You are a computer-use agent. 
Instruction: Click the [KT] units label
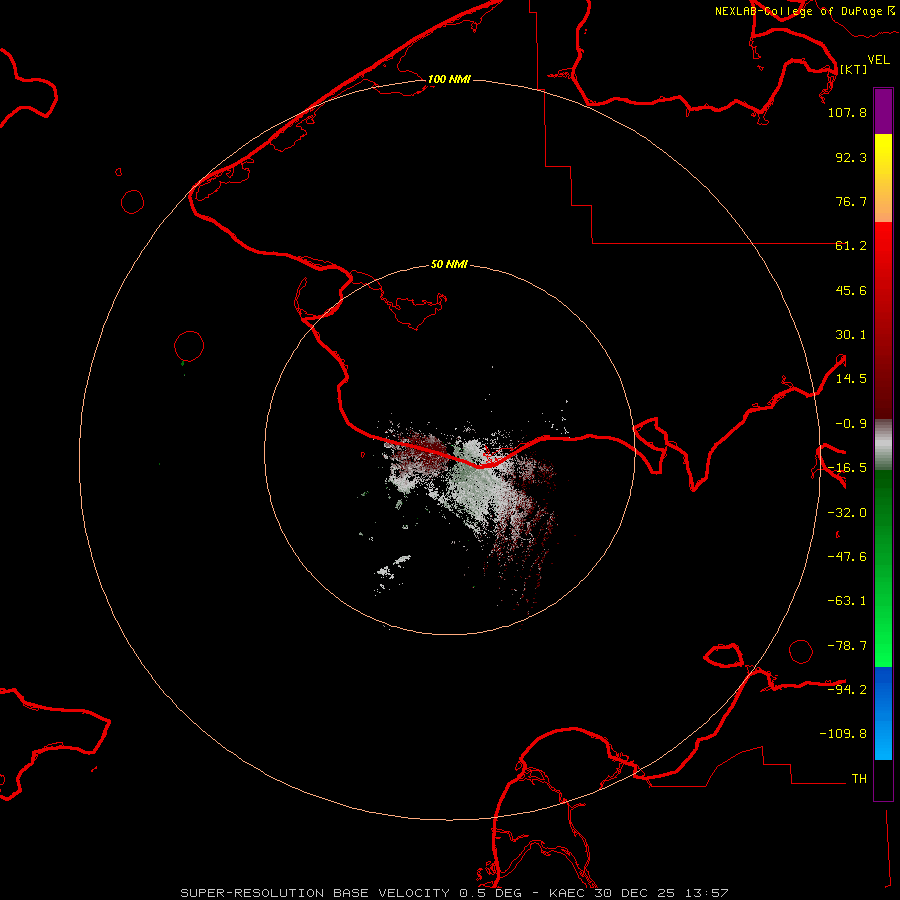[853, 69]
